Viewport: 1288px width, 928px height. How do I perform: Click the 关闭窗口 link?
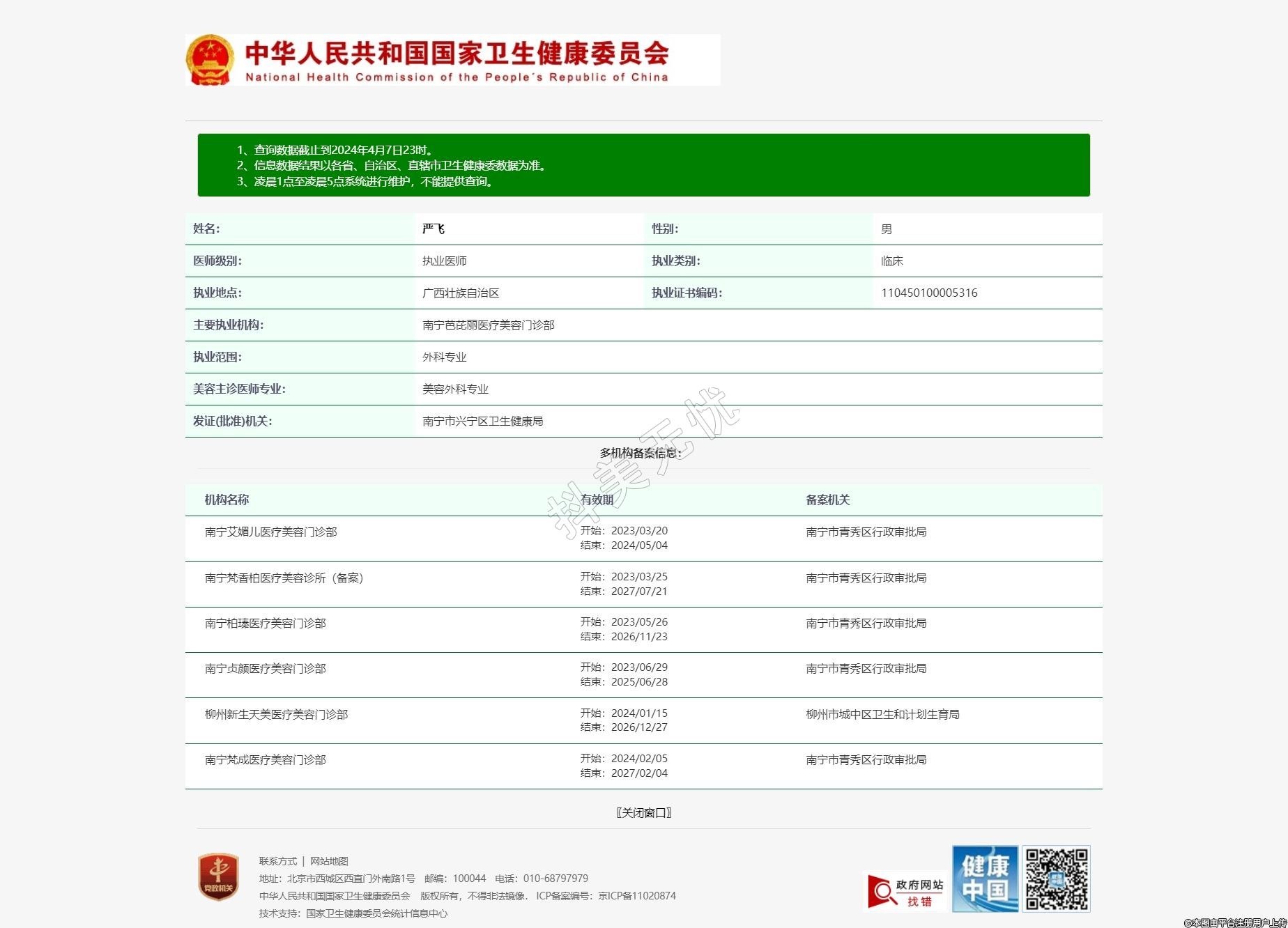click(x=643, y=812)
